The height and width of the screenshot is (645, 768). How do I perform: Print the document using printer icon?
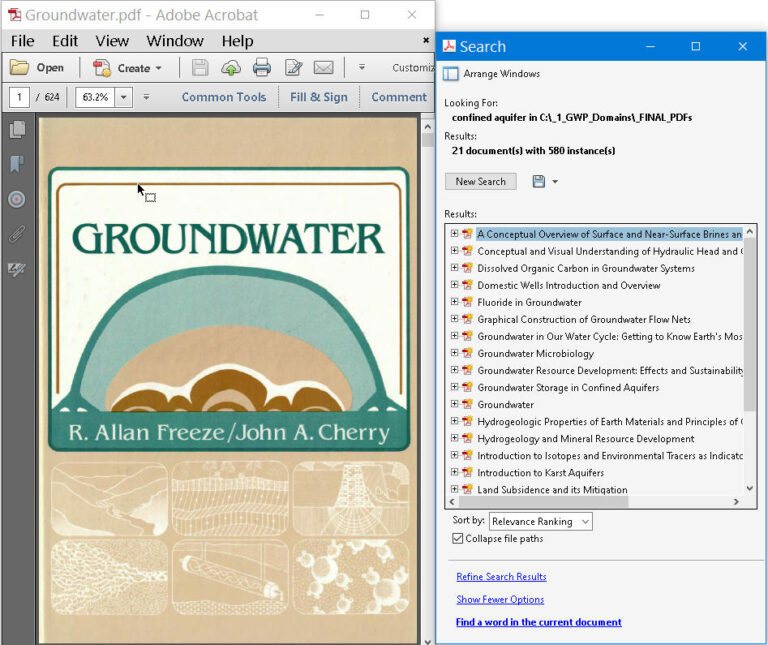[x=262, y=68]
